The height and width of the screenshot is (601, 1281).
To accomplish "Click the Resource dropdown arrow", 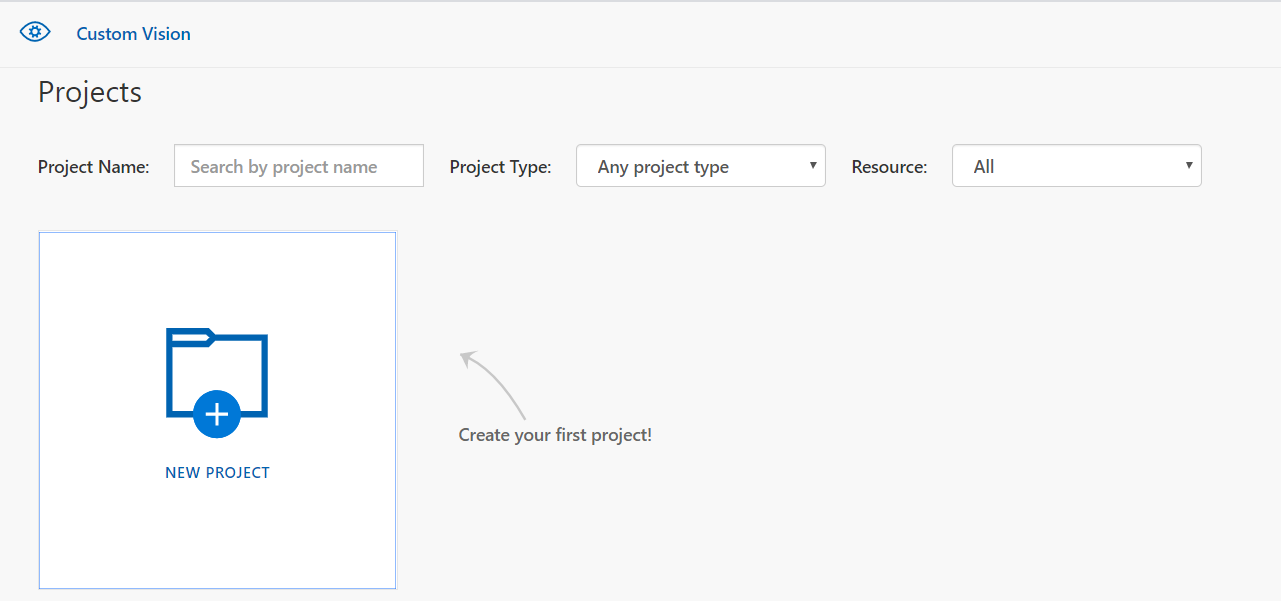I will coord(1189,165).
